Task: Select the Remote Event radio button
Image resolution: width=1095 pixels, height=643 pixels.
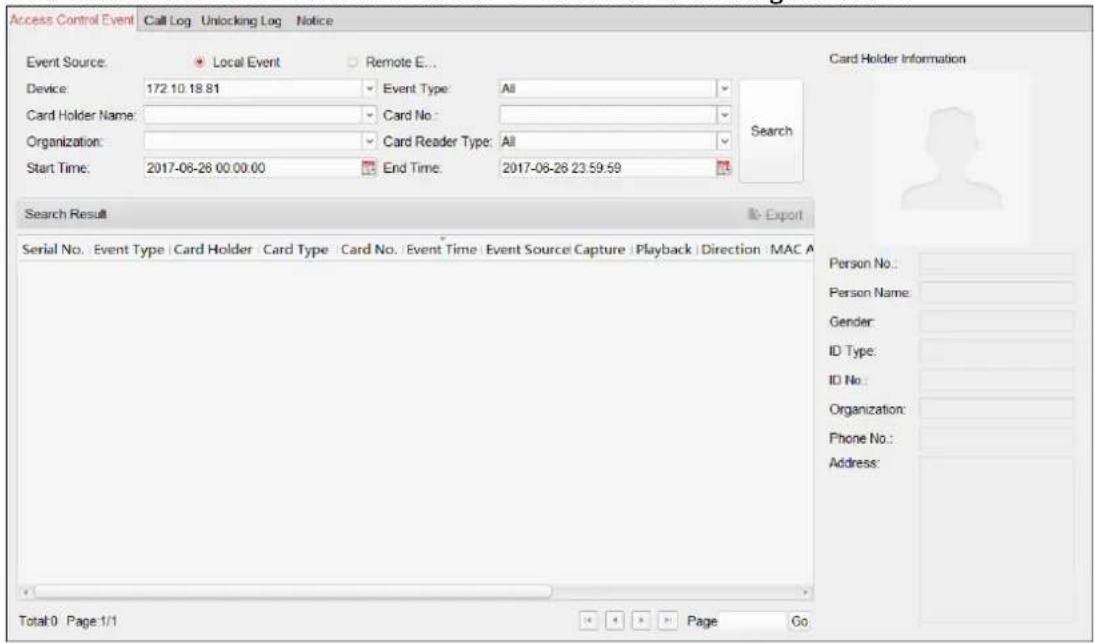Action: (x=354, y=62)
